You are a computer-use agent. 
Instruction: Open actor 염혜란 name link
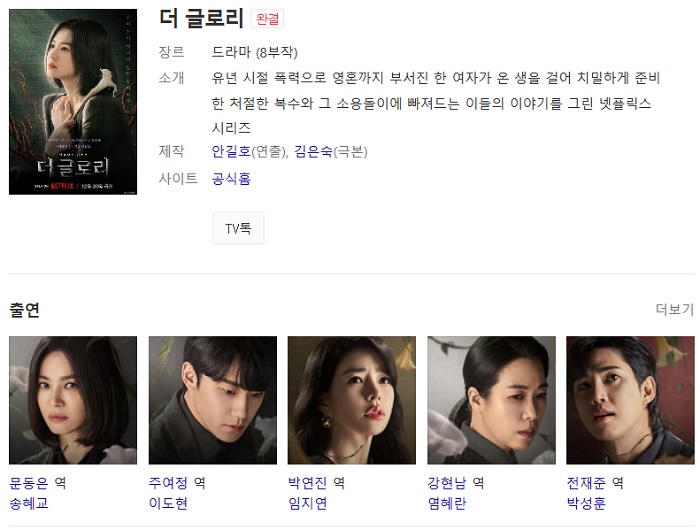pyautogui.click(x=447, y=503)
